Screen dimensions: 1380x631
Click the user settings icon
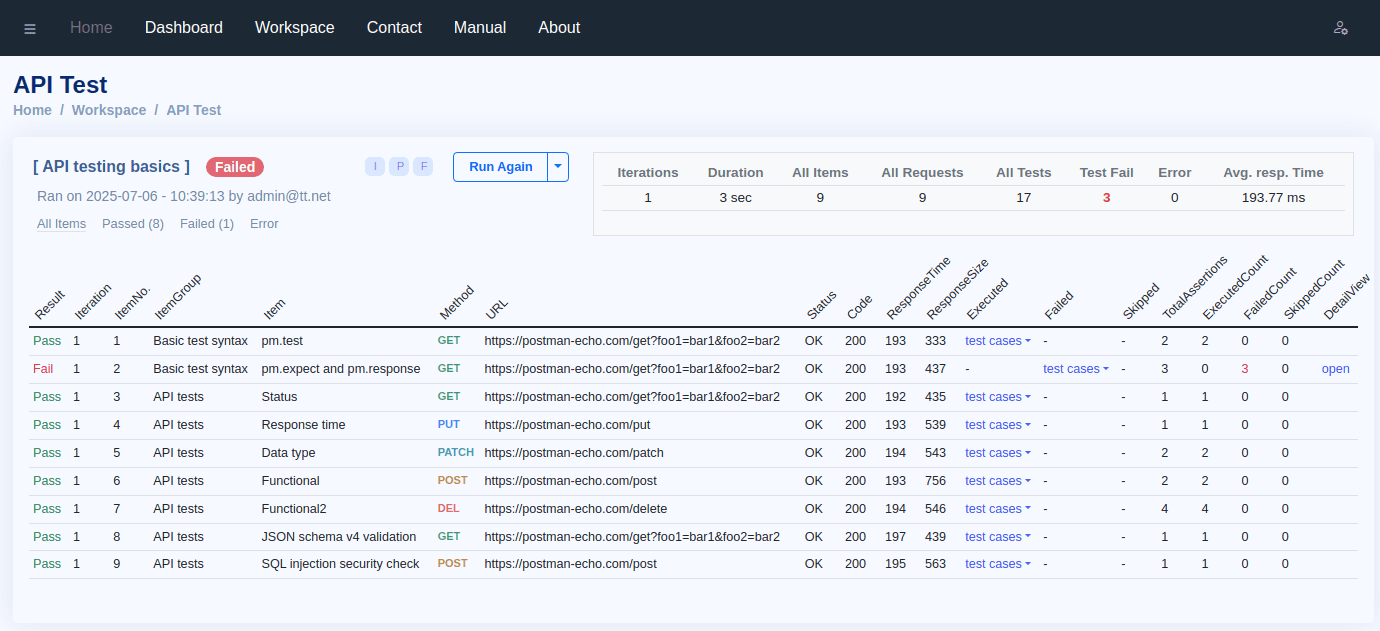pos(1341,28)
